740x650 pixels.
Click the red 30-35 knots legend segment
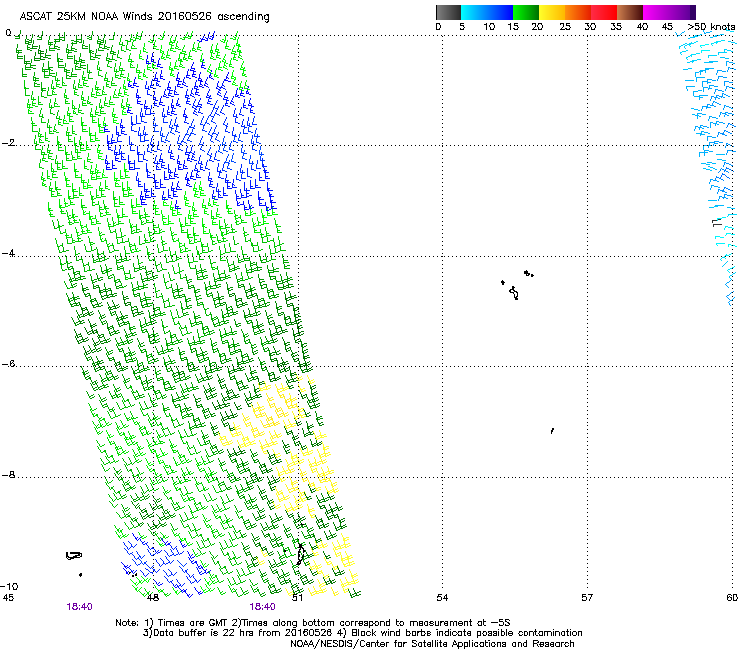click(604, 12)
